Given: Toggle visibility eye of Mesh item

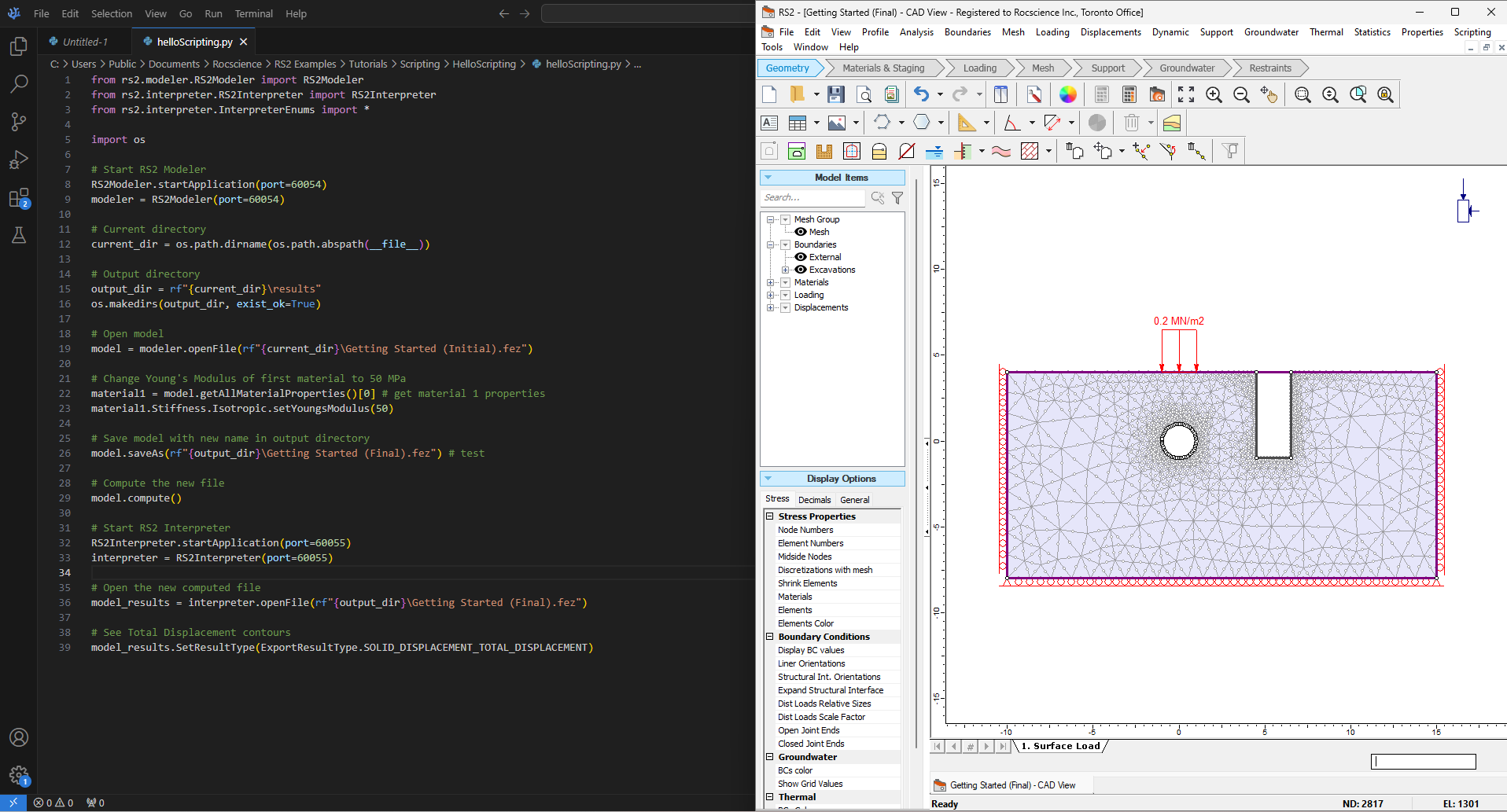Looking at the screenshot, I should coord(801,232).
